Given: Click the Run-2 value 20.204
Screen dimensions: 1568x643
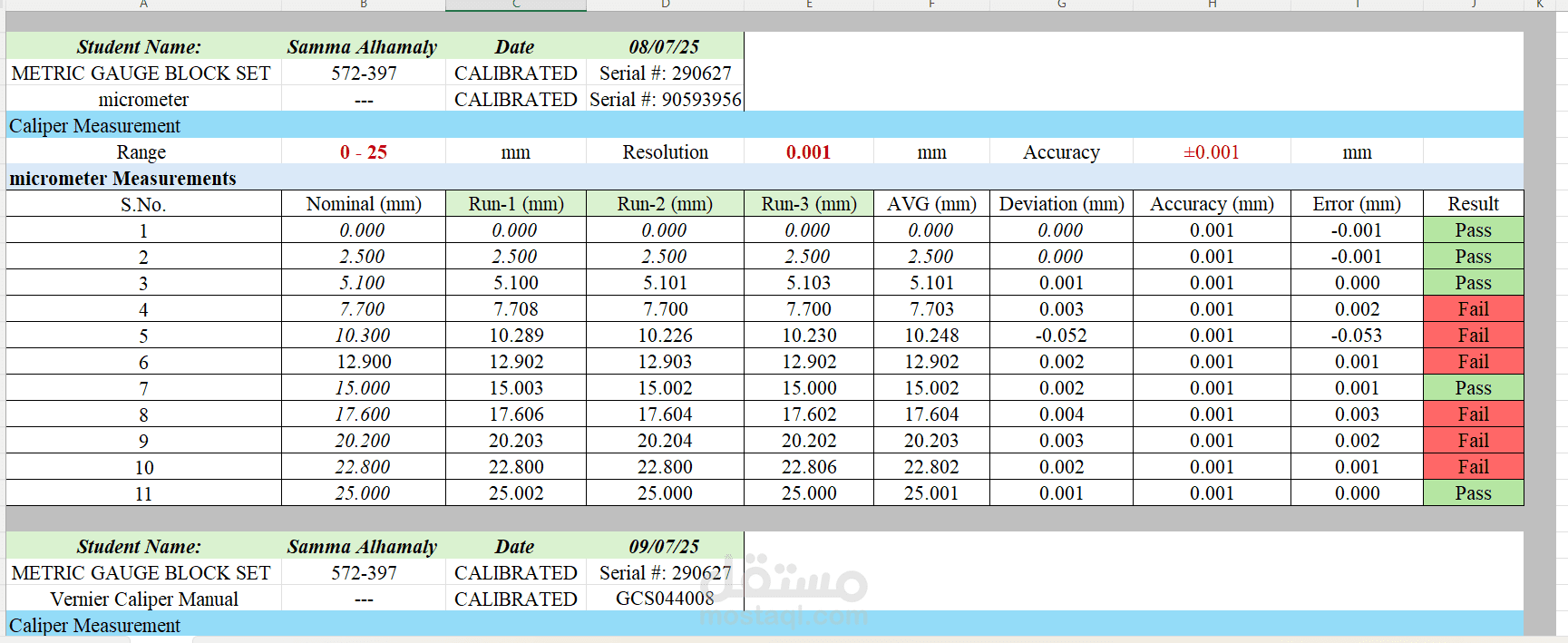Looking at the screenshot, I should [665, 441].
